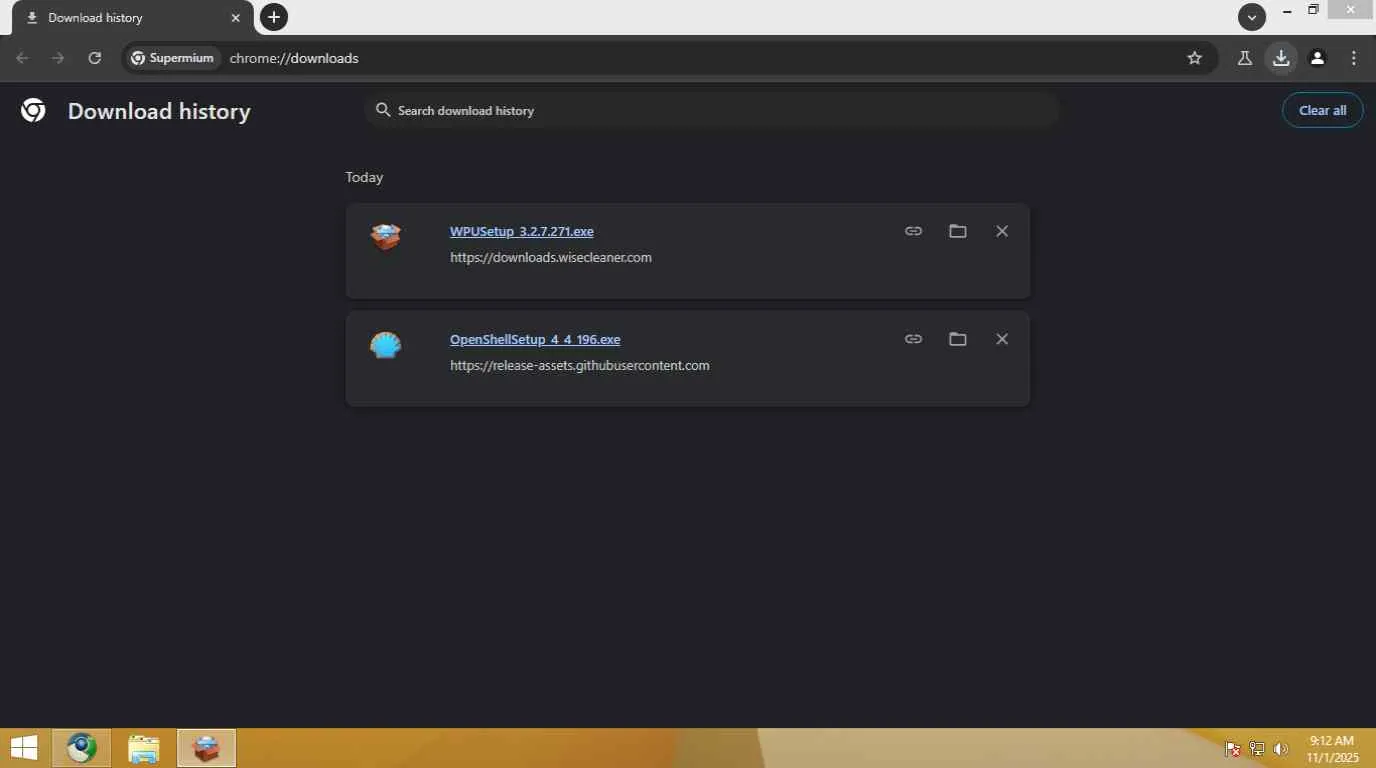Select the Download history tab
The width and height of the screenshot is (1376, 768).
click(132, 18)
